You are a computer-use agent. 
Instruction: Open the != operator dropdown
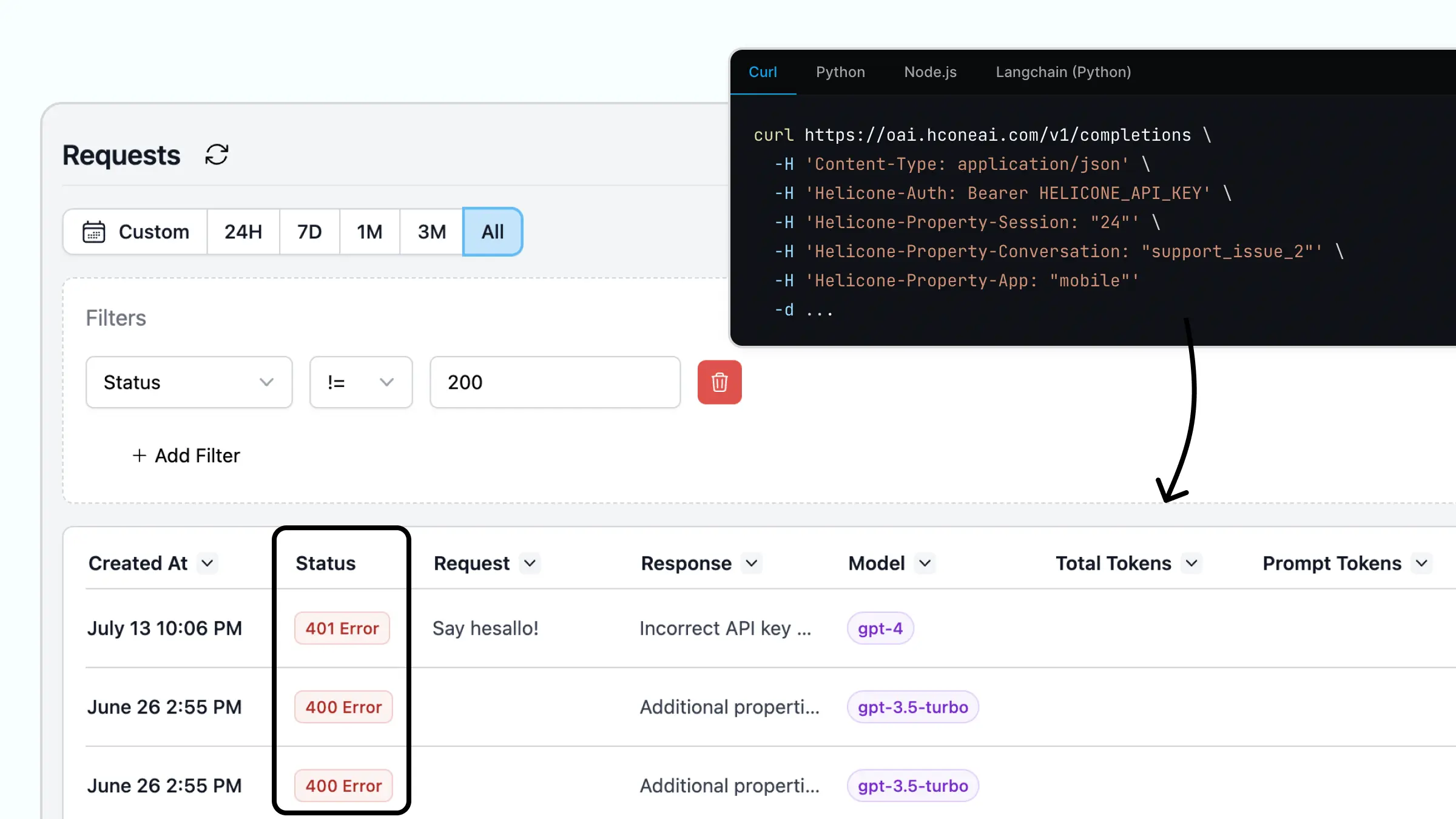point(361,382)
